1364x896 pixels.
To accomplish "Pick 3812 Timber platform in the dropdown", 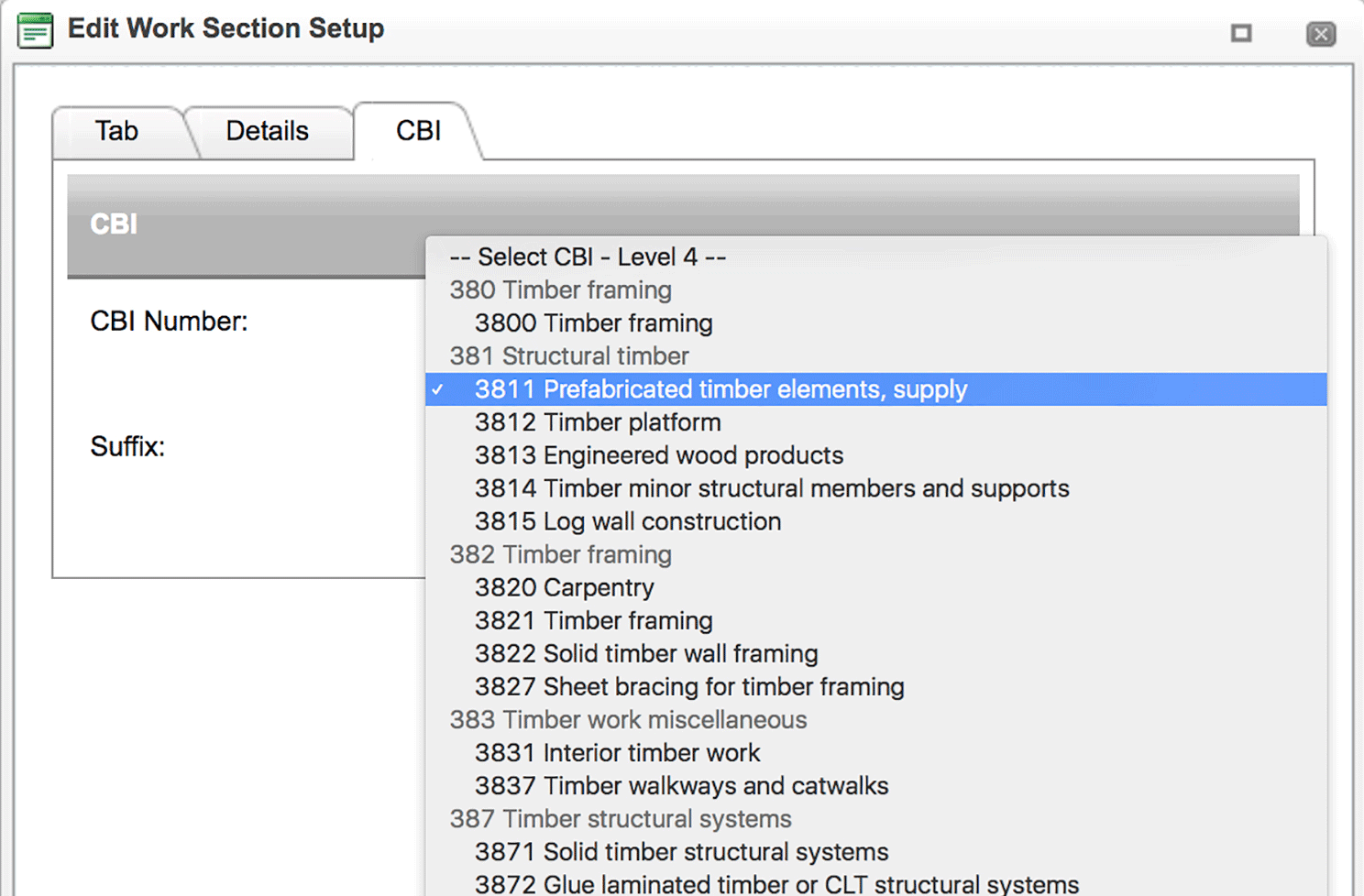I will coord(598,422).
